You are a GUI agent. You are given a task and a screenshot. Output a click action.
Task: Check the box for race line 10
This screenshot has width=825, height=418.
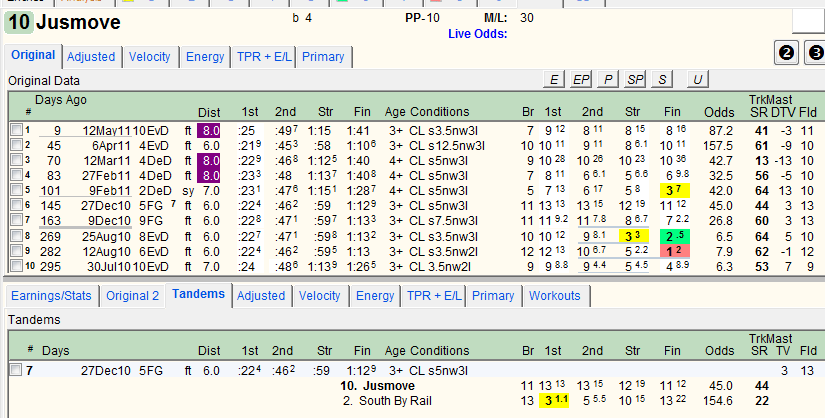click(x=17, y=266)
